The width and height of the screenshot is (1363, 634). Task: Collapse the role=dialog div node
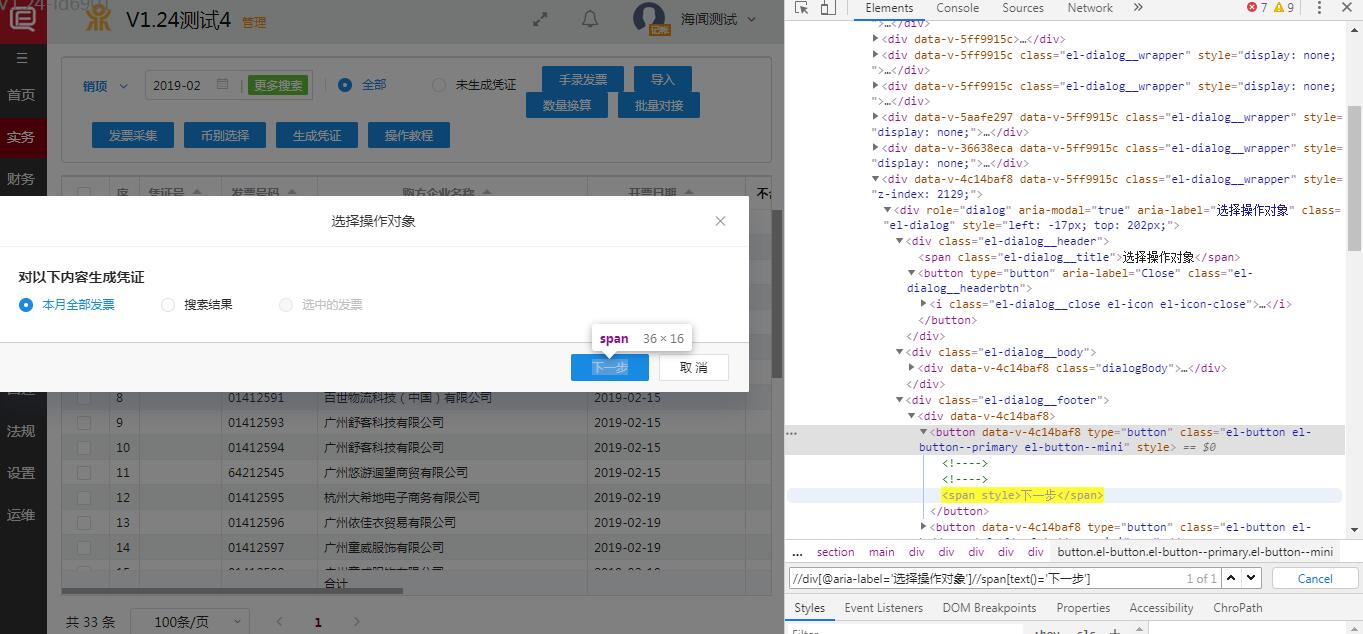coord(887,210)
